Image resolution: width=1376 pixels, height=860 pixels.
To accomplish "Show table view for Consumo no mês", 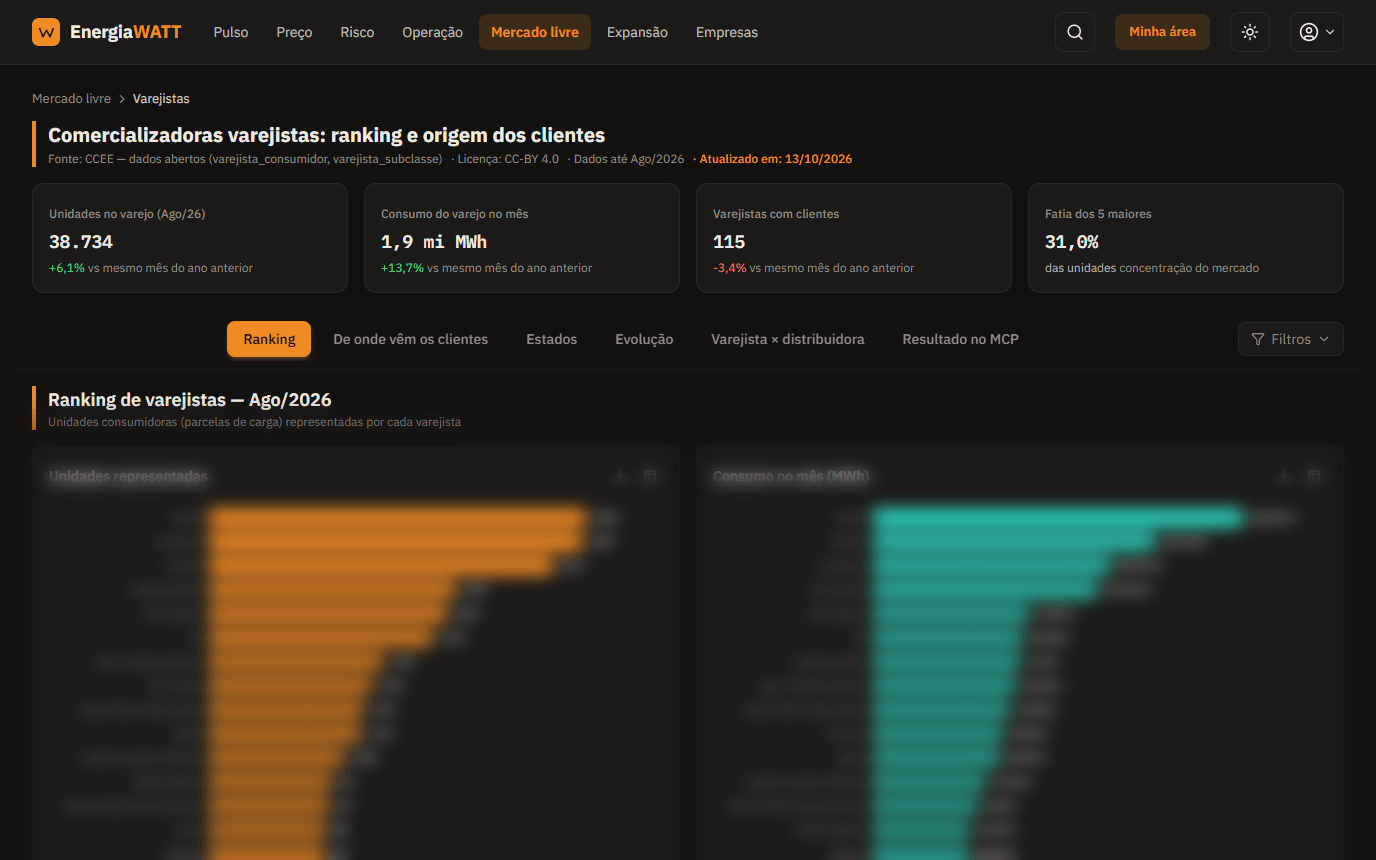I will (x=1314, y=476).
